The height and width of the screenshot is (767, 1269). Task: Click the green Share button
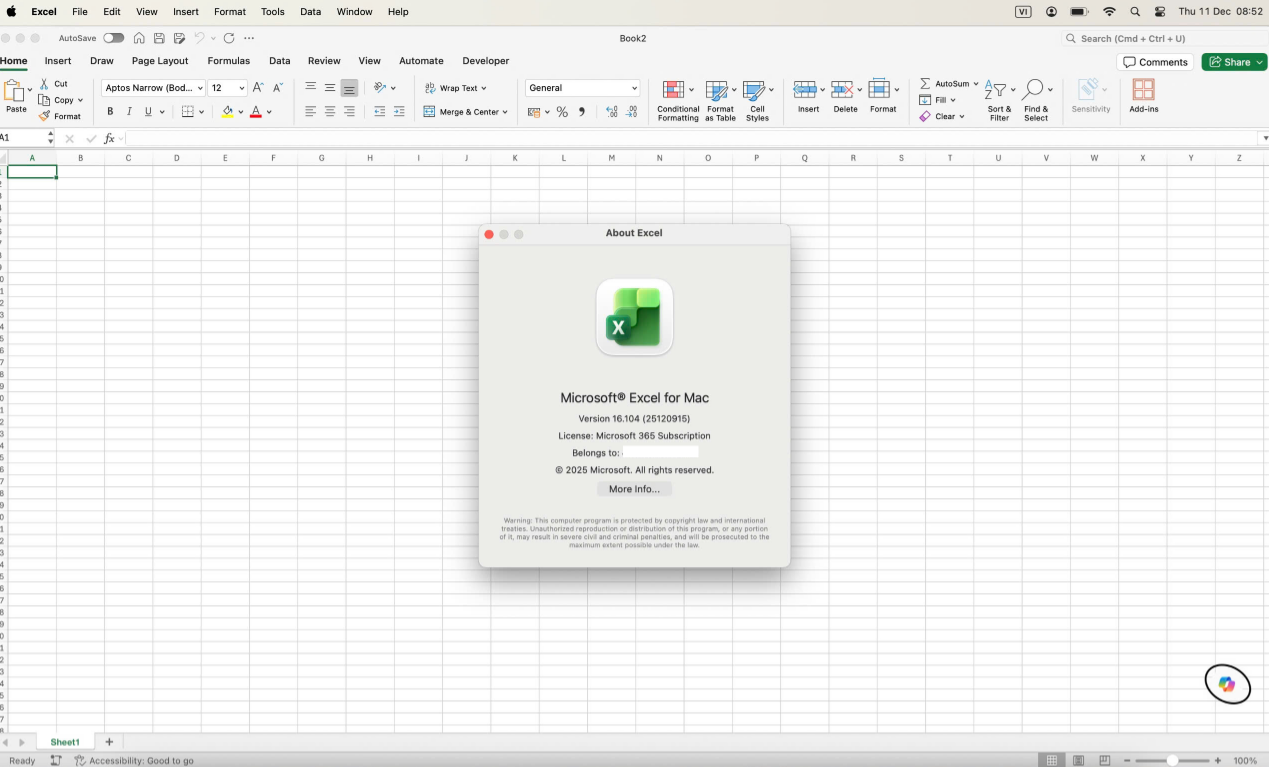pyautogui.click(x=1234, y=62)
